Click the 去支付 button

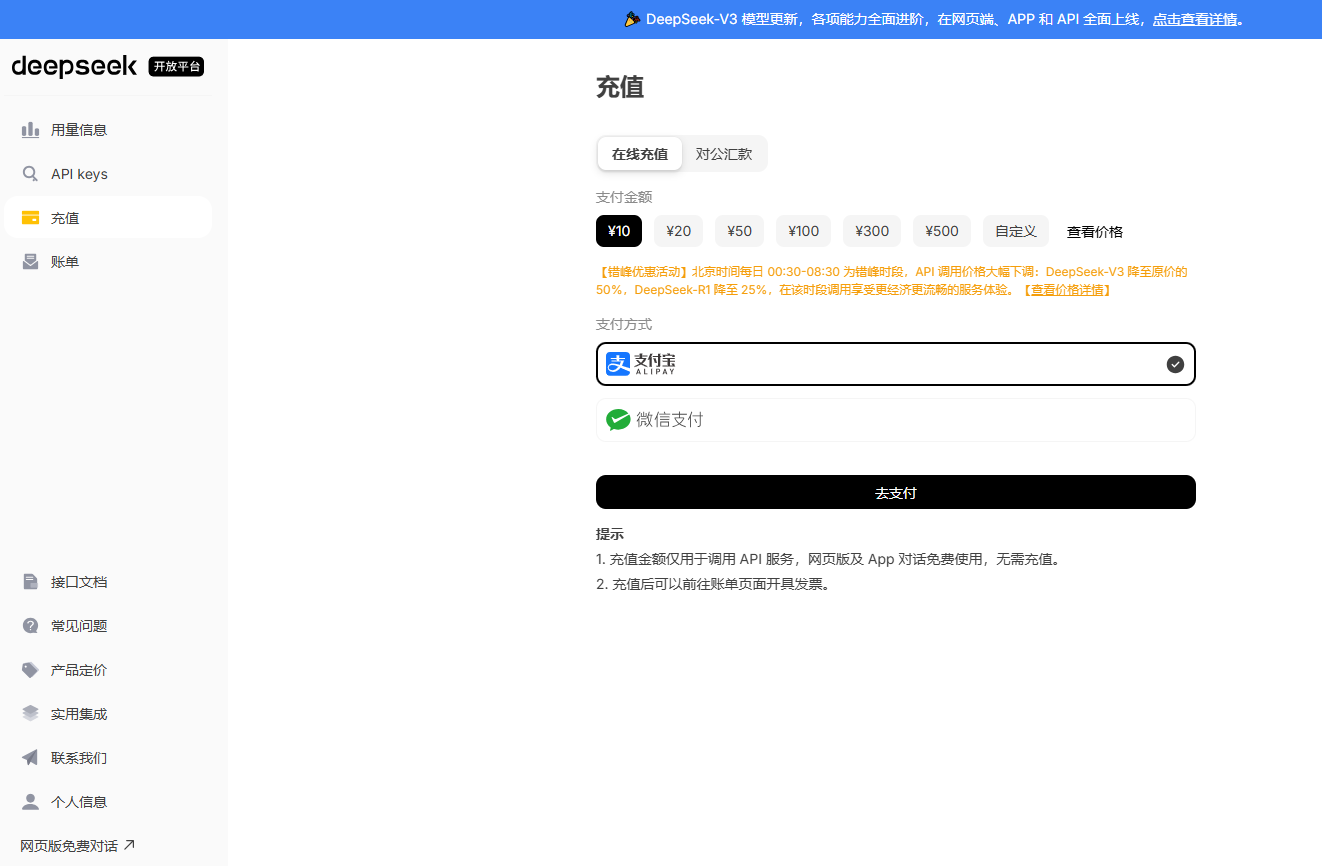[x=896, y=492]
